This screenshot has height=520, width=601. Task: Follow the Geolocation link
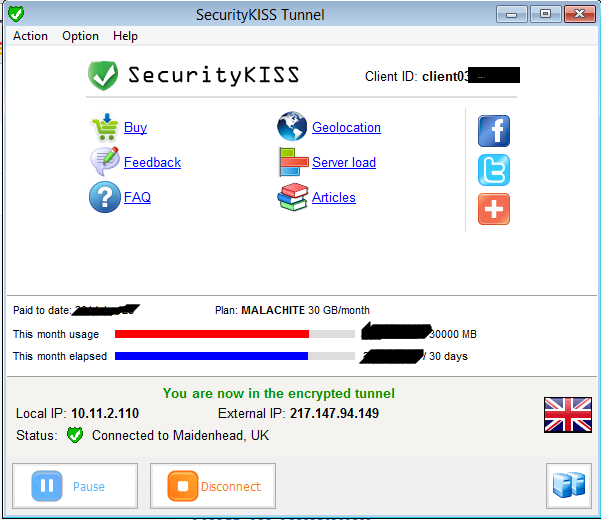tap(346, 127)
